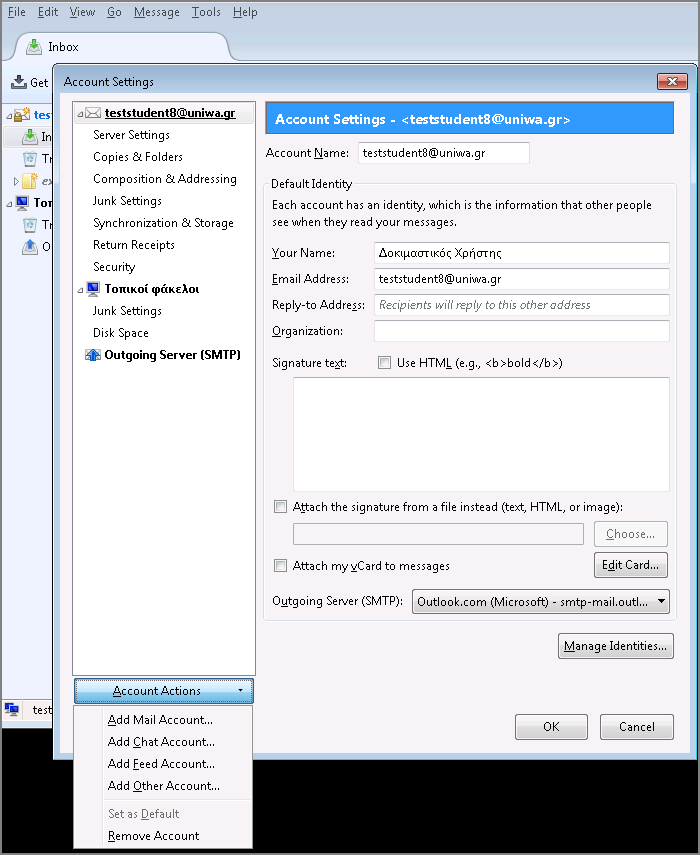
Task: Click the first Trash icon under the Inbox folder
Action: coord(30,159)
